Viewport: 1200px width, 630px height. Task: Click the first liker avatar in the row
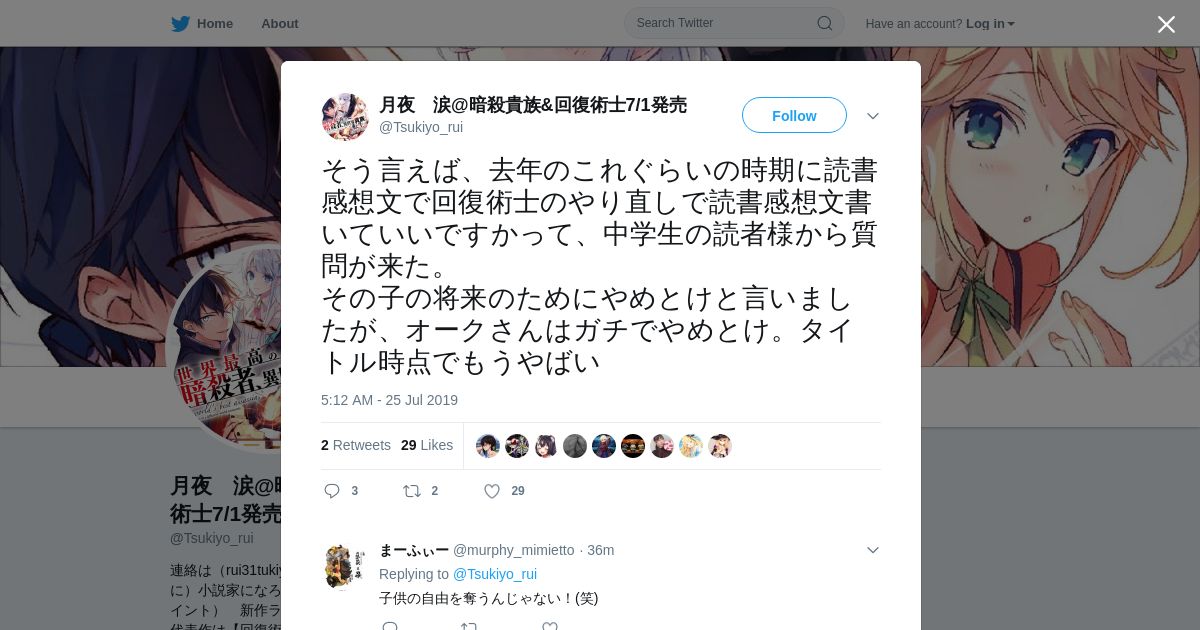click(488, 446)
